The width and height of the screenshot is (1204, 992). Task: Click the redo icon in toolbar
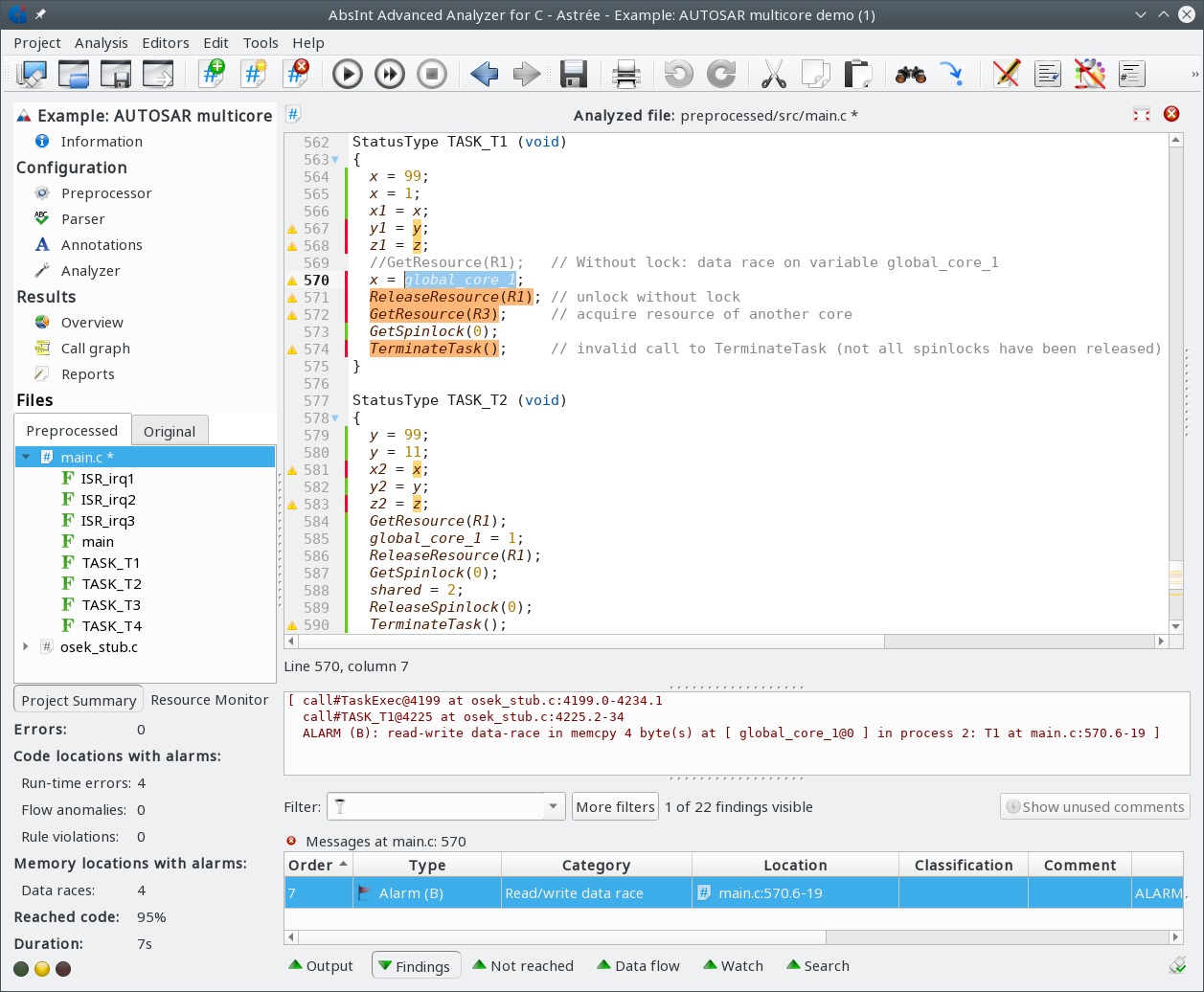[x=720, y=74]
